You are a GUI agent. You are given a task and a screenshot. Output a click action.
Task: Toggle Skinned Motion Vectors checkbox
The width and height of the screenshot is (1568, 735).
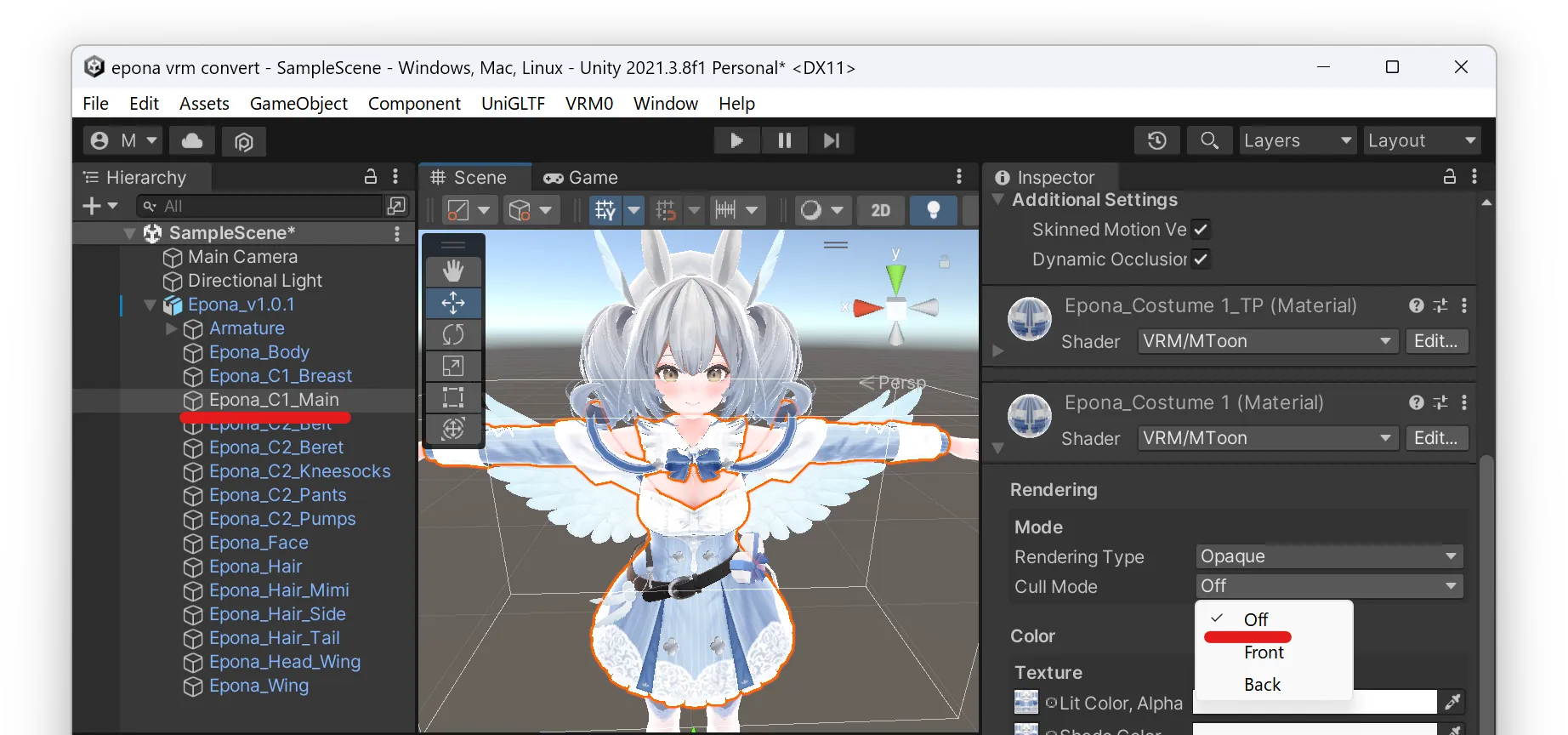(x=1200, y=230)
